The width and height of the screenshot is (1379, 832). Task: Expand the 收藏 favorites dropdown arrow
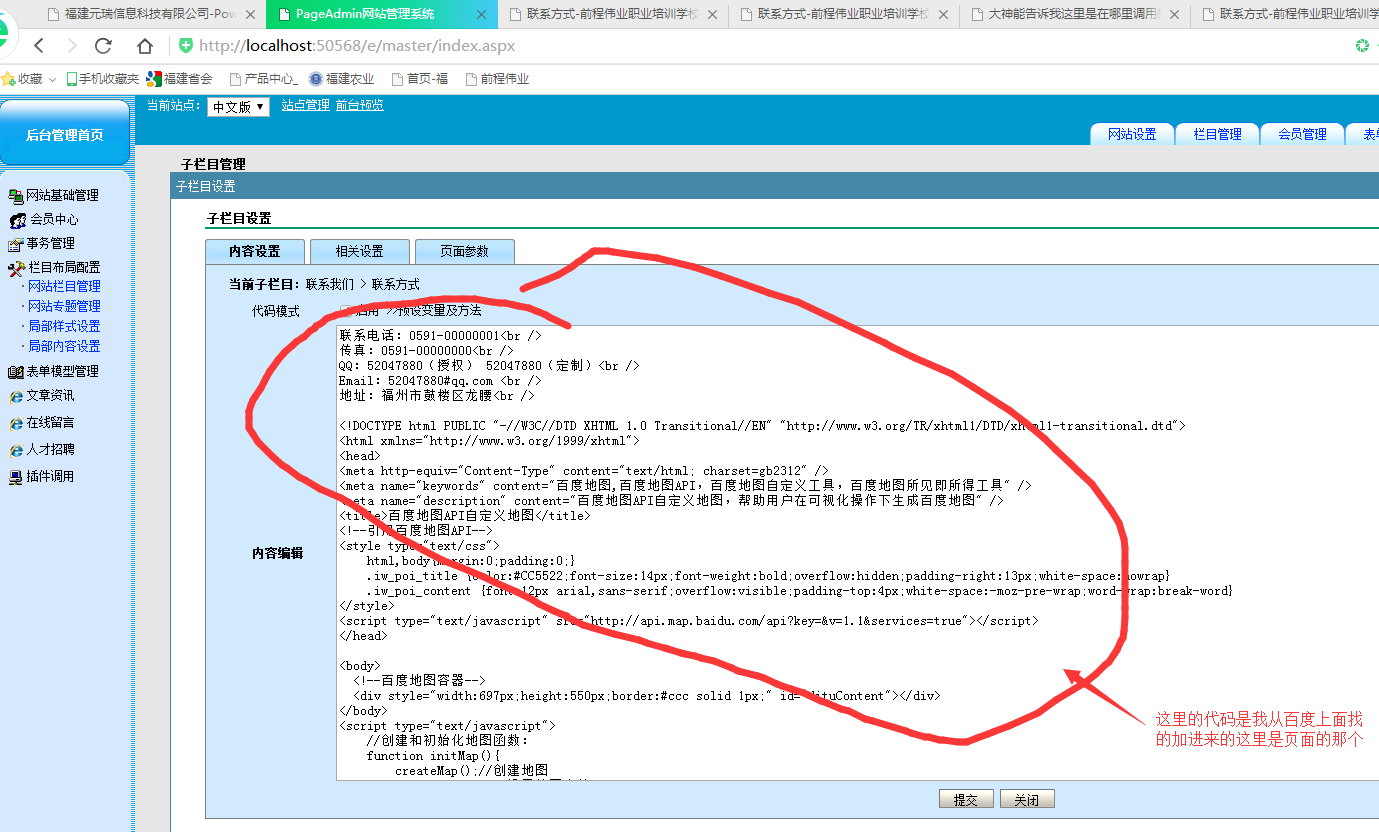[x=52, y=79]
